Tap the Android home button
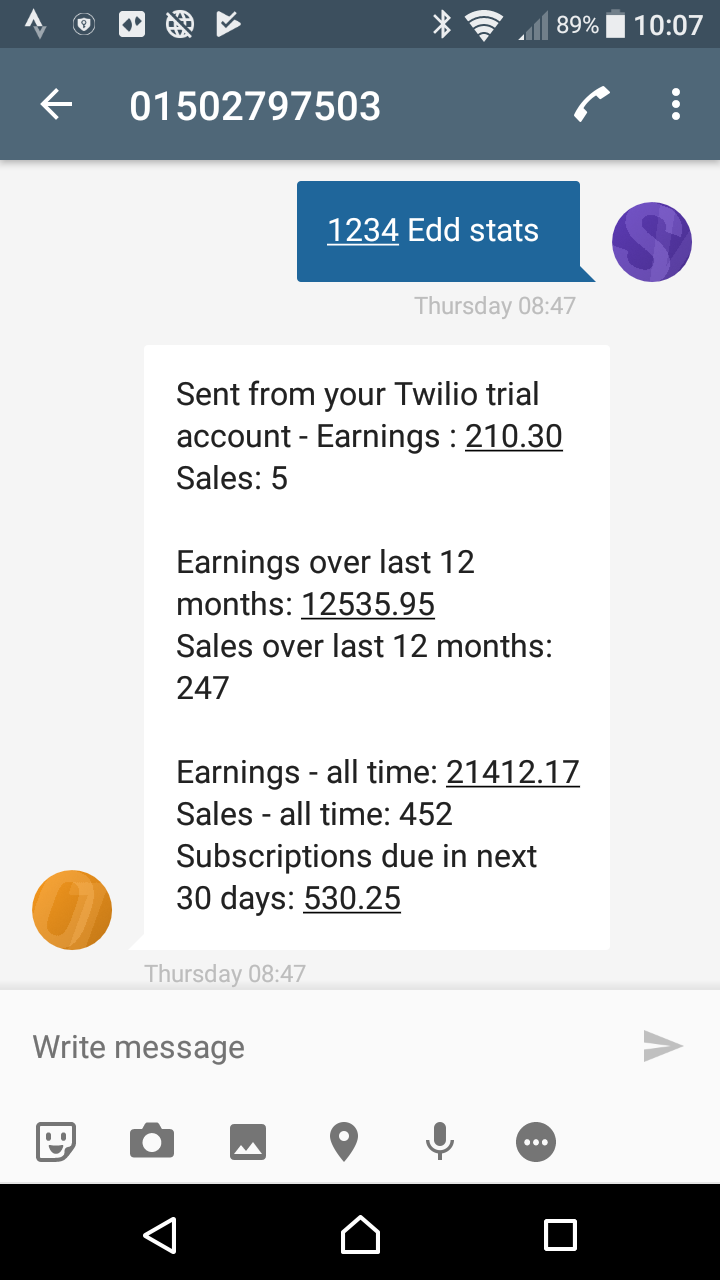 pyautogui.click(x=360, y=1234)
